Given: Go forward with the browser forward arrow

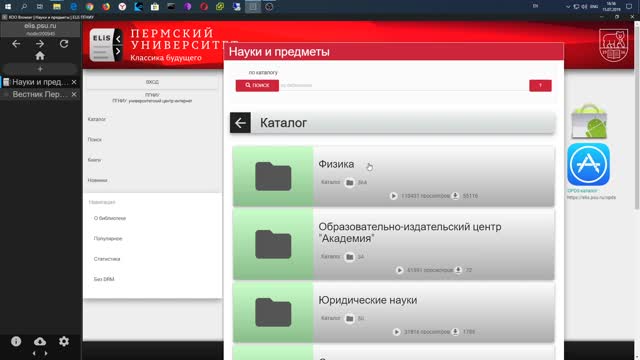Looking at the screenshot, I should pos(40,43).
